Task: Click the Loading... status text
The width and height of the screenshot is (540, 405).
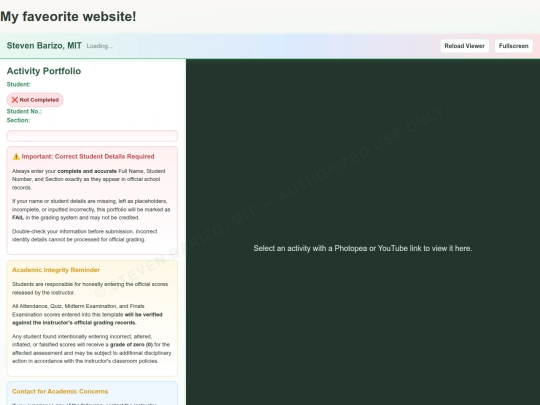Action: (x=100, y=46)
